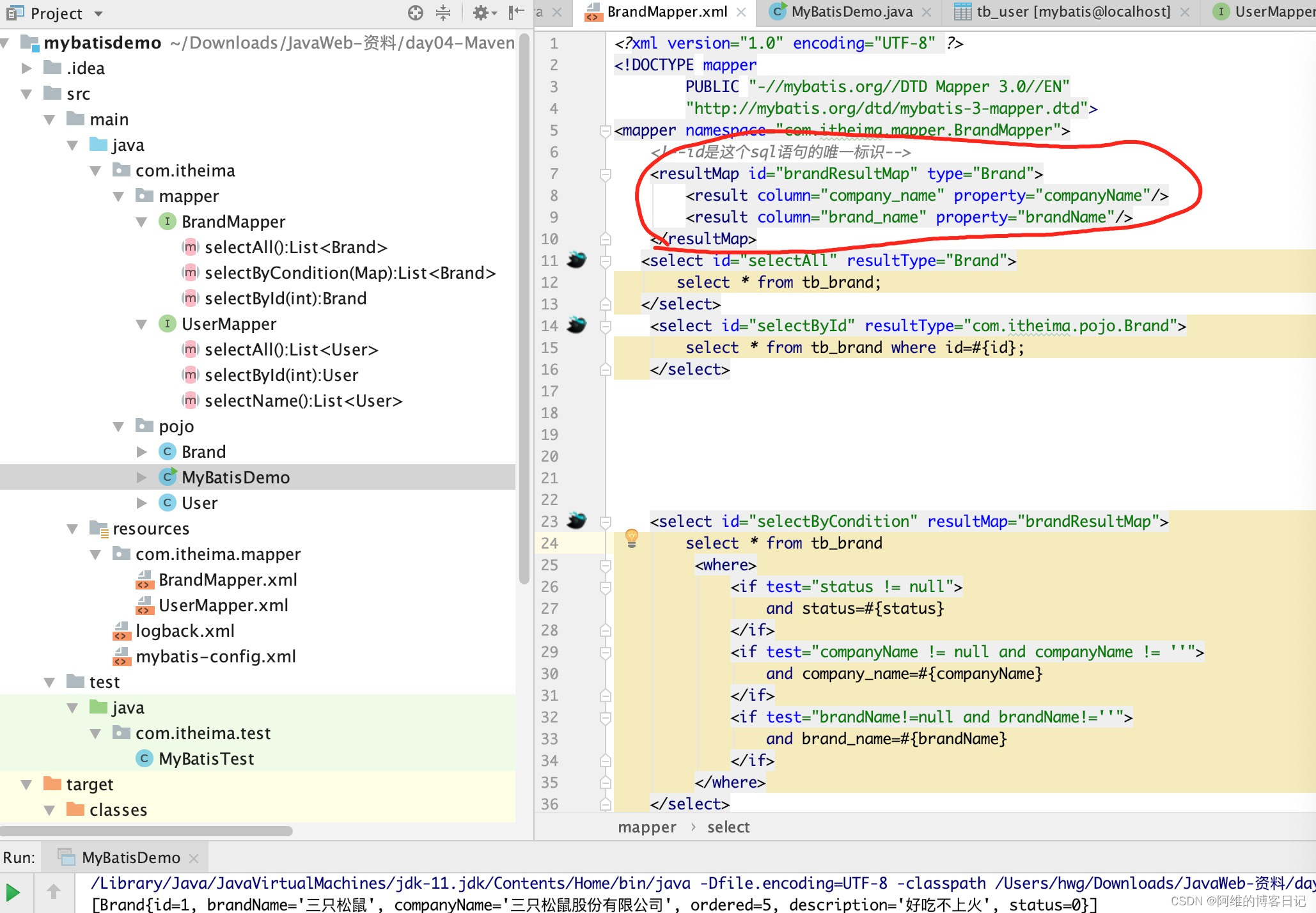Open UserMapper.xml in resources

pyautogui.click(x=223, y=605)
